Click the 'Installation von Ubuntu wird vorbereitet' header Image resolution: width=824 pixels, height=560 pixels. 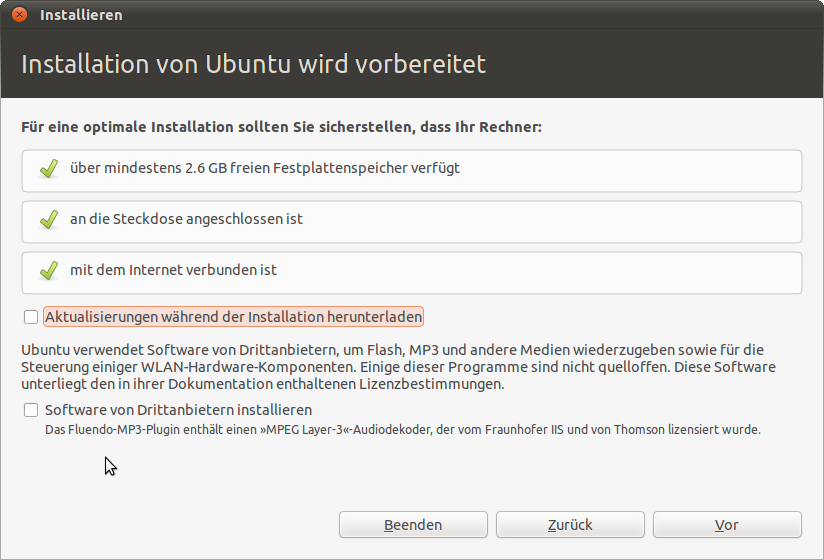[253, 64]
